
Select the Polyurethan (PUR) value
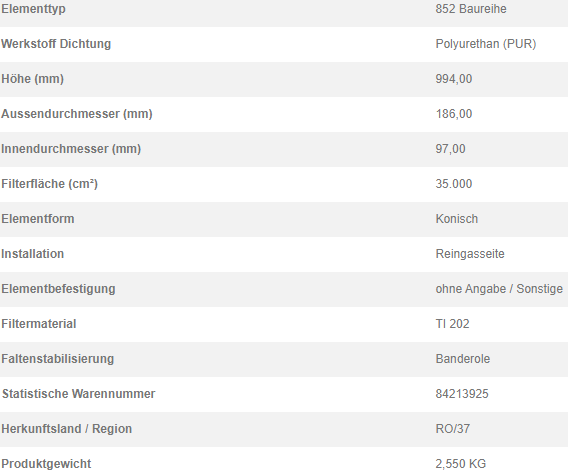coord(486,44)
